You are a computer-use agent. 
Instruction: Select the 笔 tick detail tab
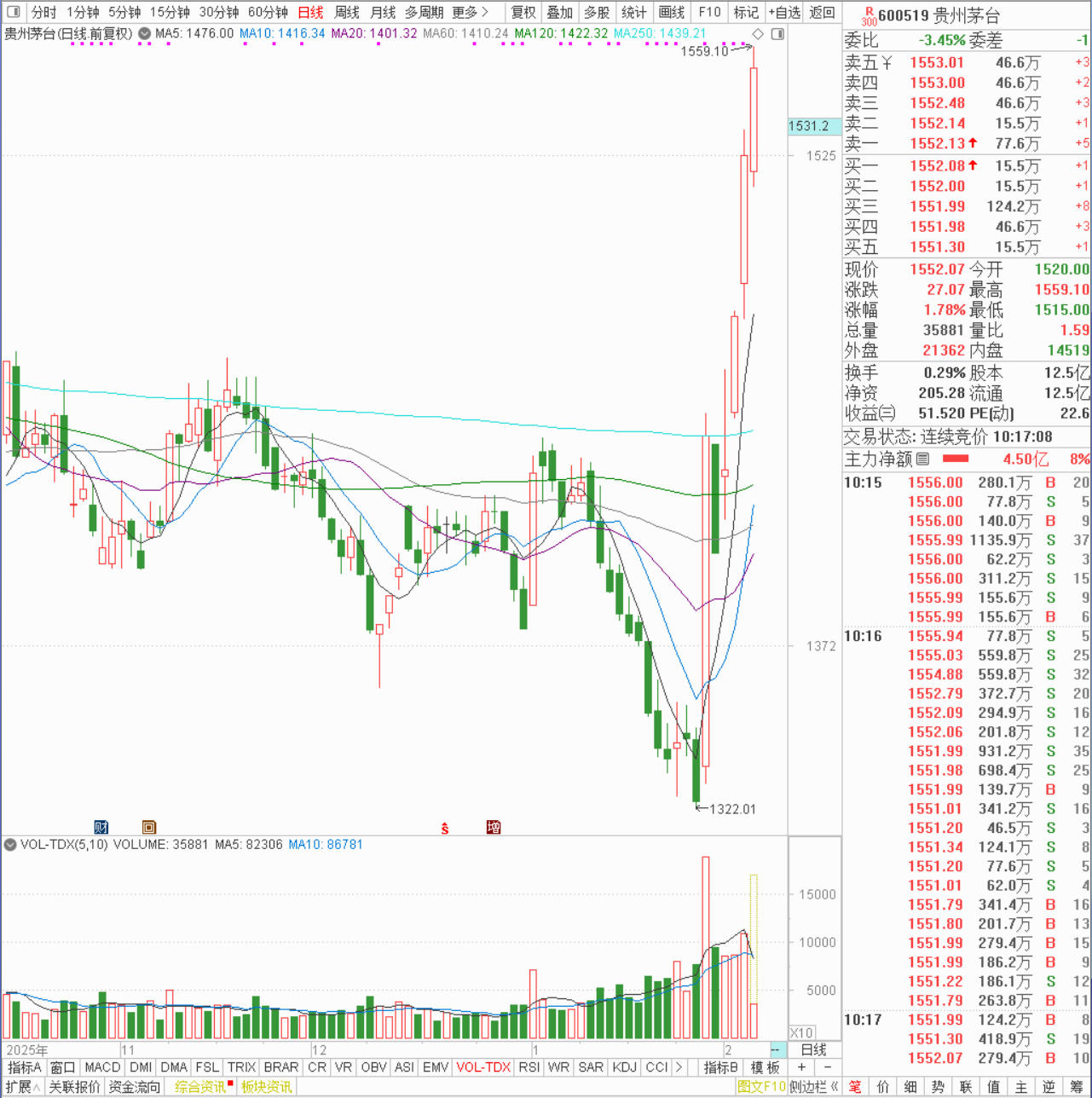tap(855, 1087)
